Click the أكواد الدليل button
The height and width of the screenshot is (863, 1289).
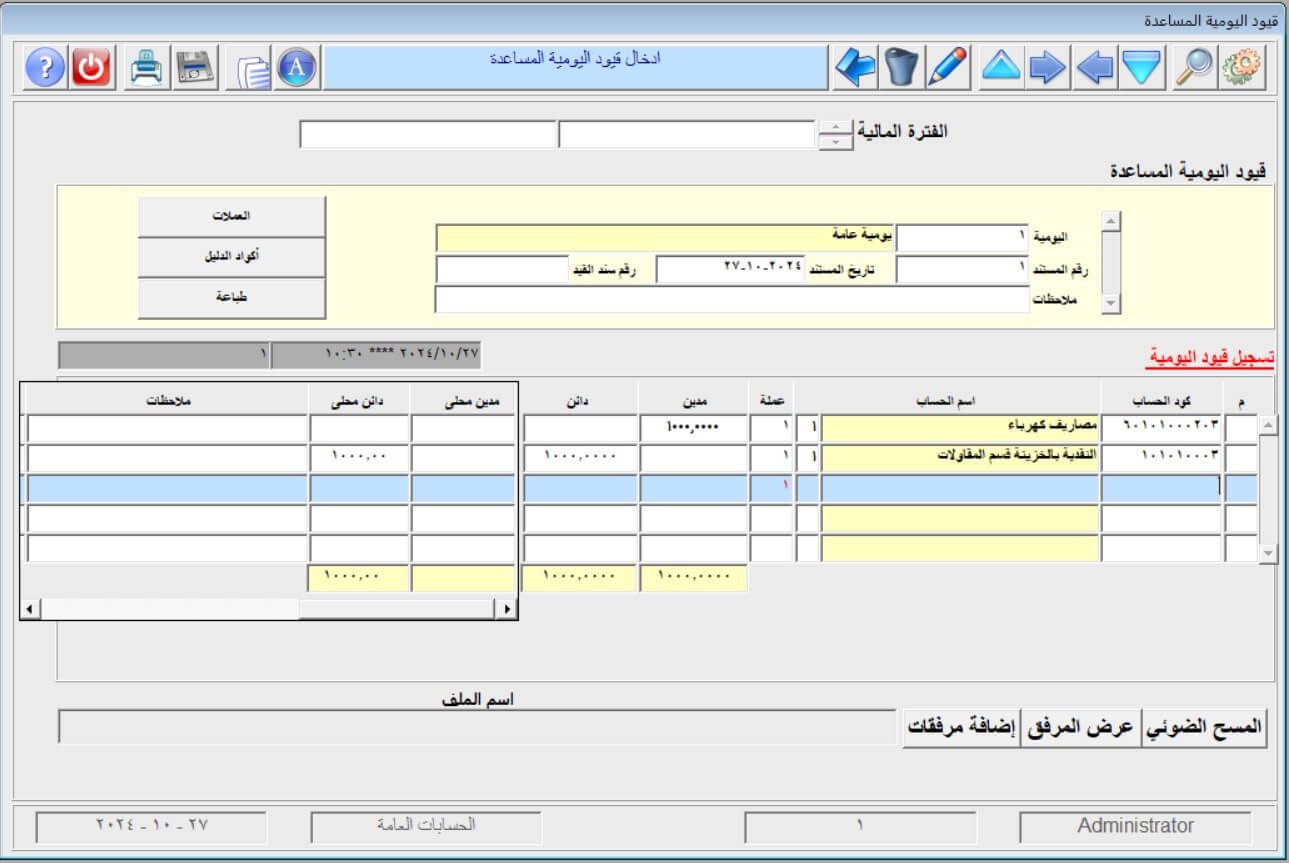pyautogui.click(x=232, y=257)
